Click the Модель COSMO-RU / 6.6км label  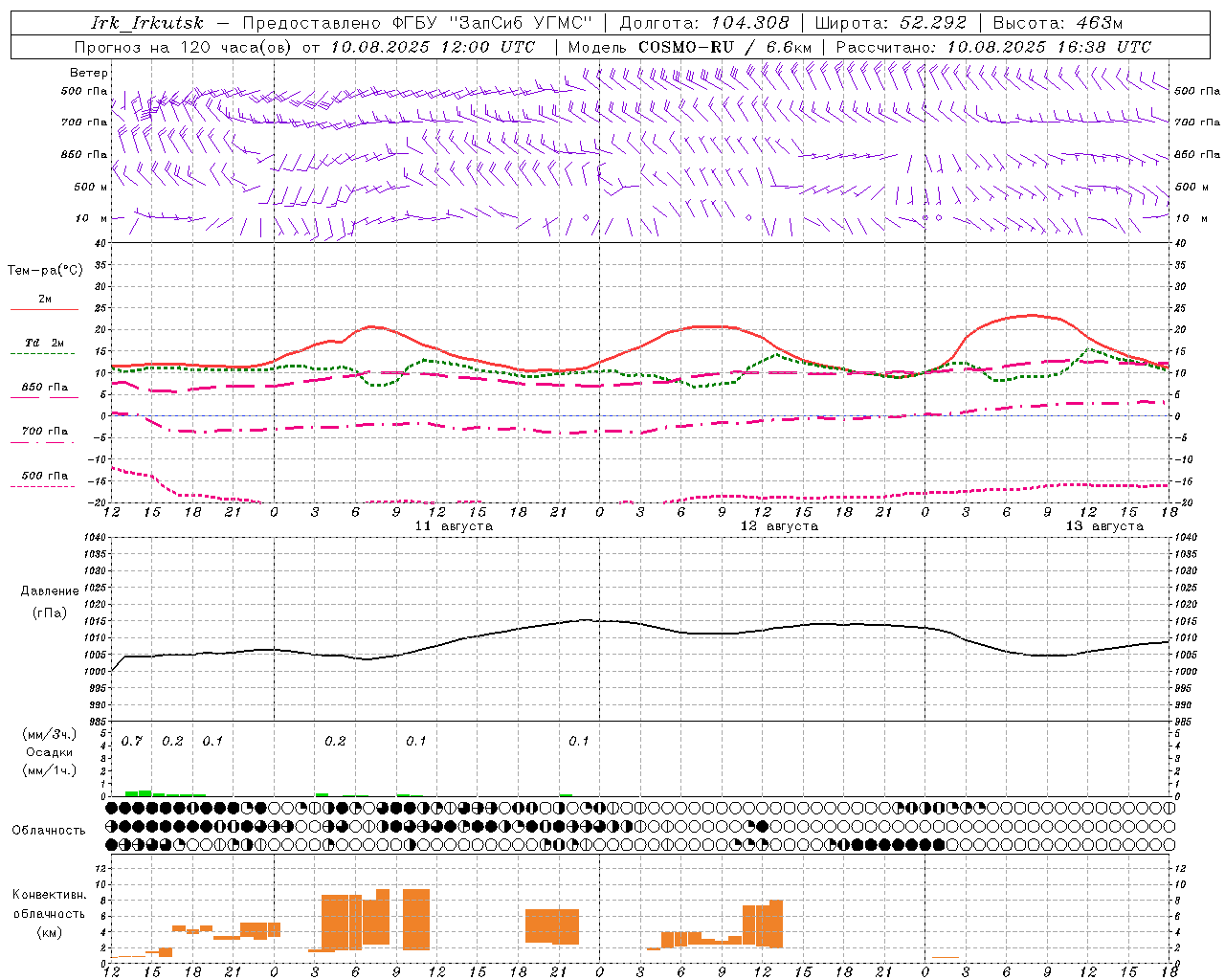point(690,47)
